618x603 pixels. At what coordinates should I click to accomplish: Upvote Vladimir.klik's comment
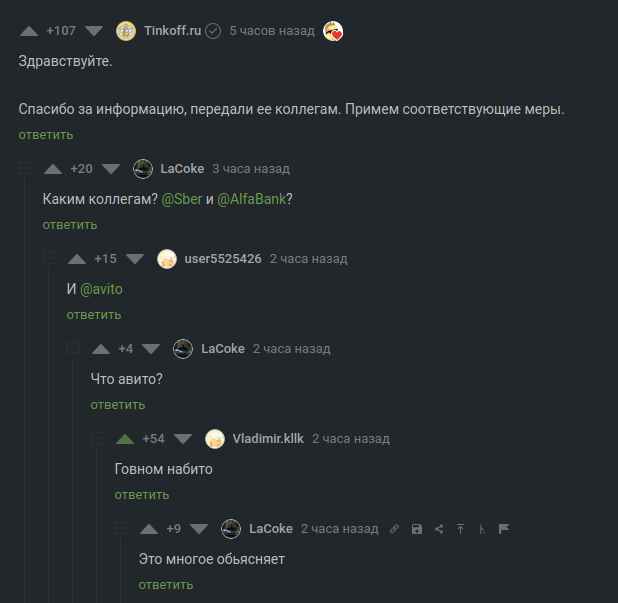[125, 439]
